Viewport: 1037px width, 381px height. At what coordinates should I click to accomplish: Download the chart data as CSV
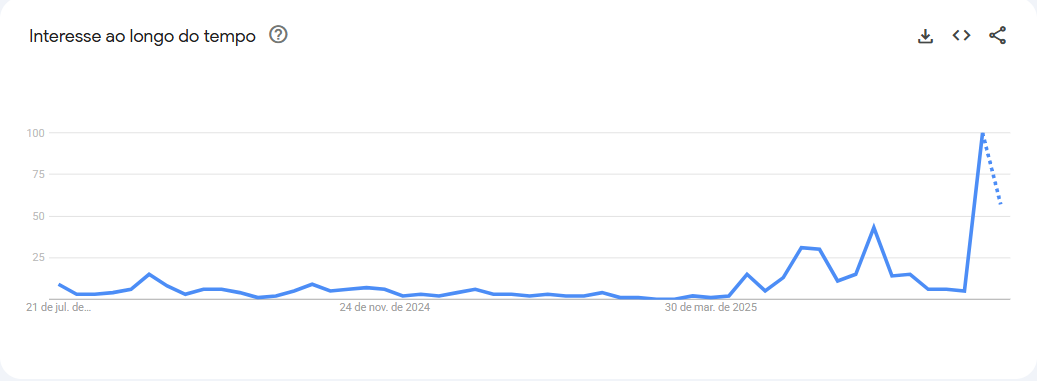(925, 36)
